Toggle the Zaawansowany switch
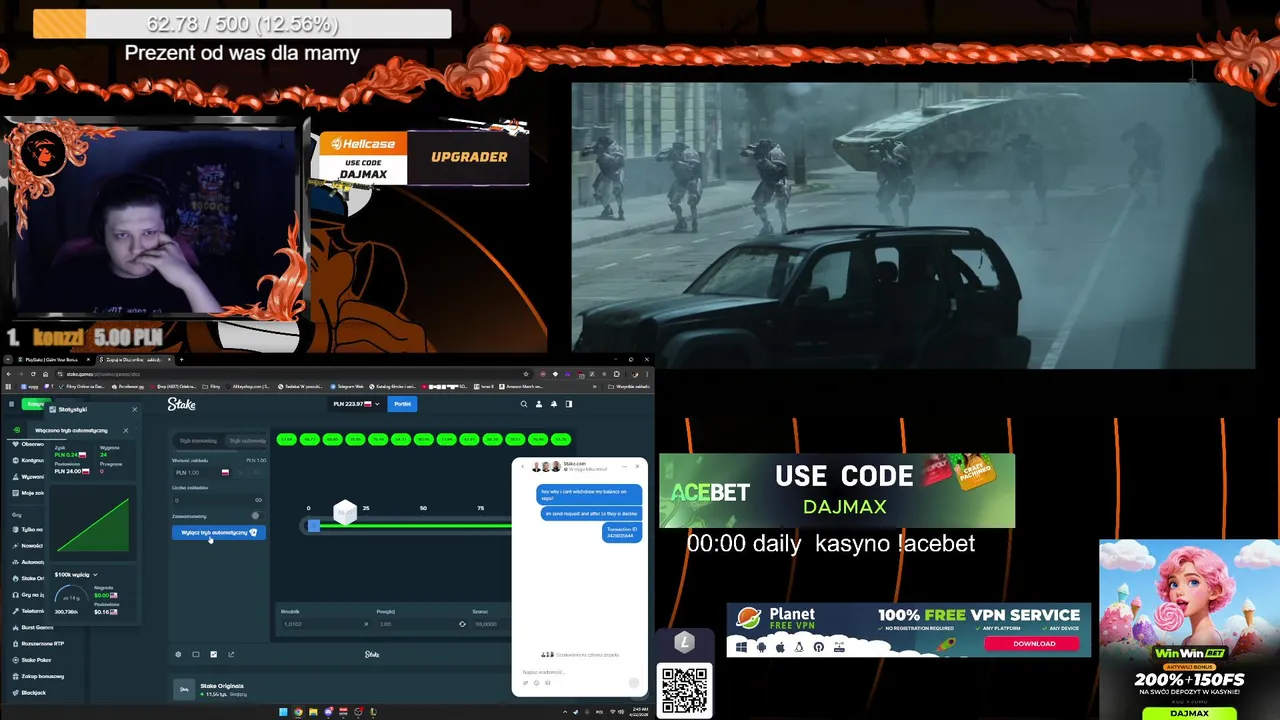This screenshot has height=720, width=1280. 257,516
